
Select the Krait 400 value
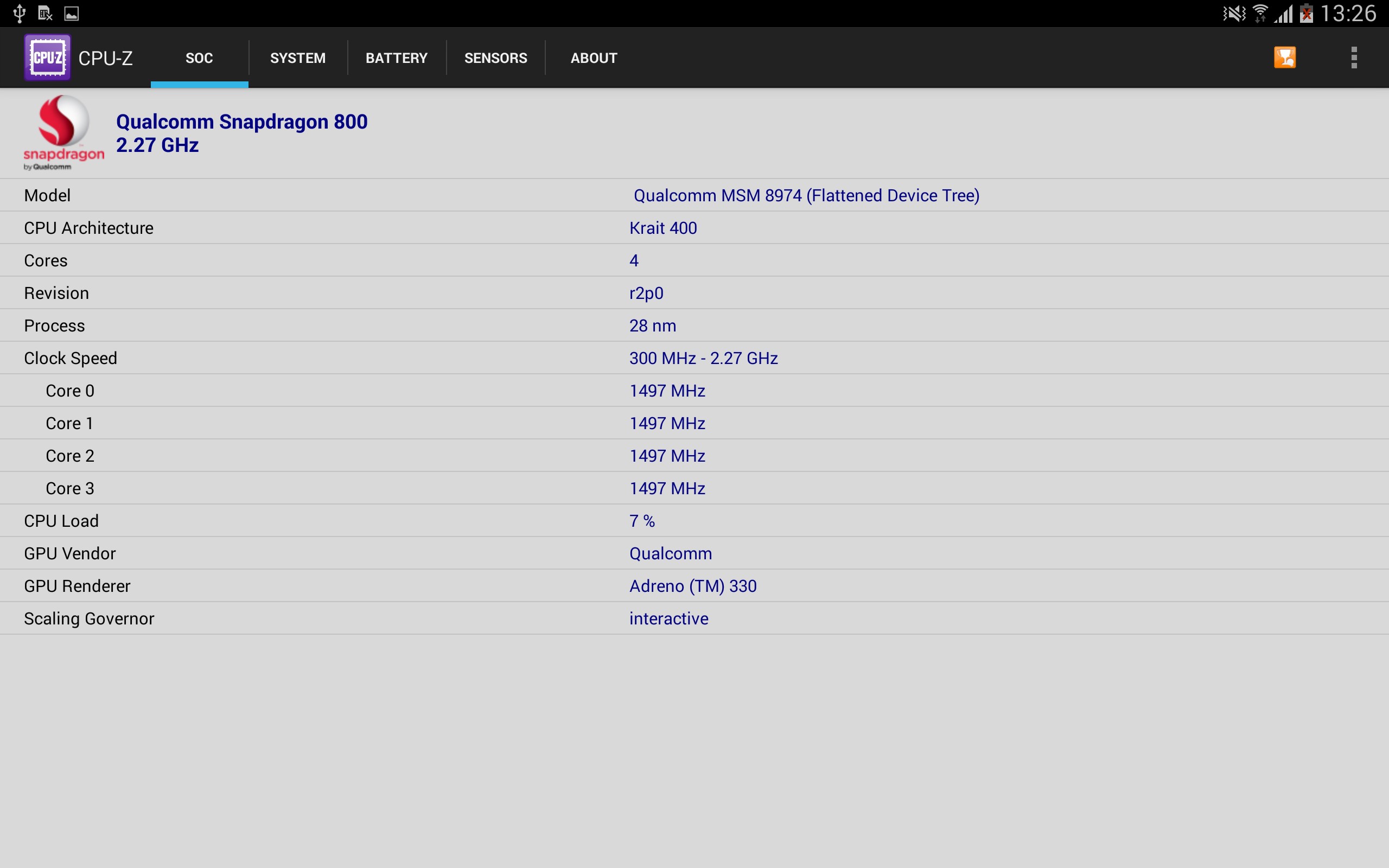coord(663,228)
